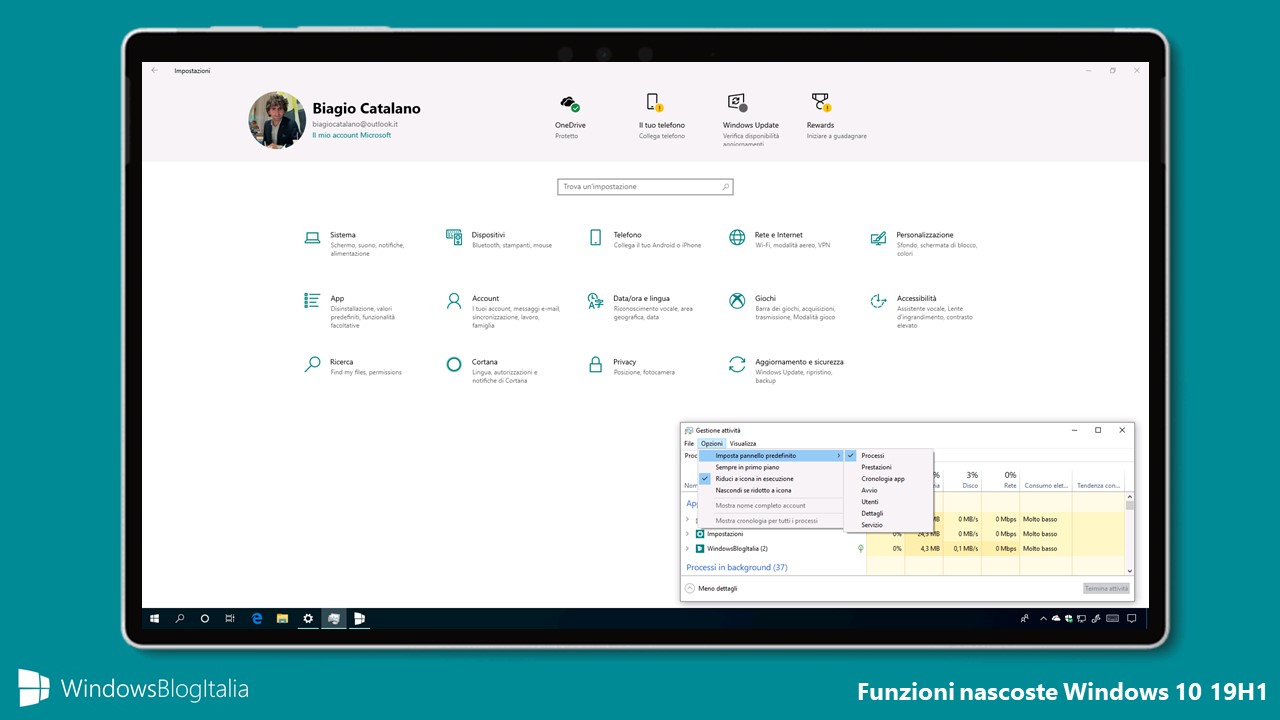Screen dimensions: 1280x720
Task: Open the Sistema settings category
Action: pos(355,244)
